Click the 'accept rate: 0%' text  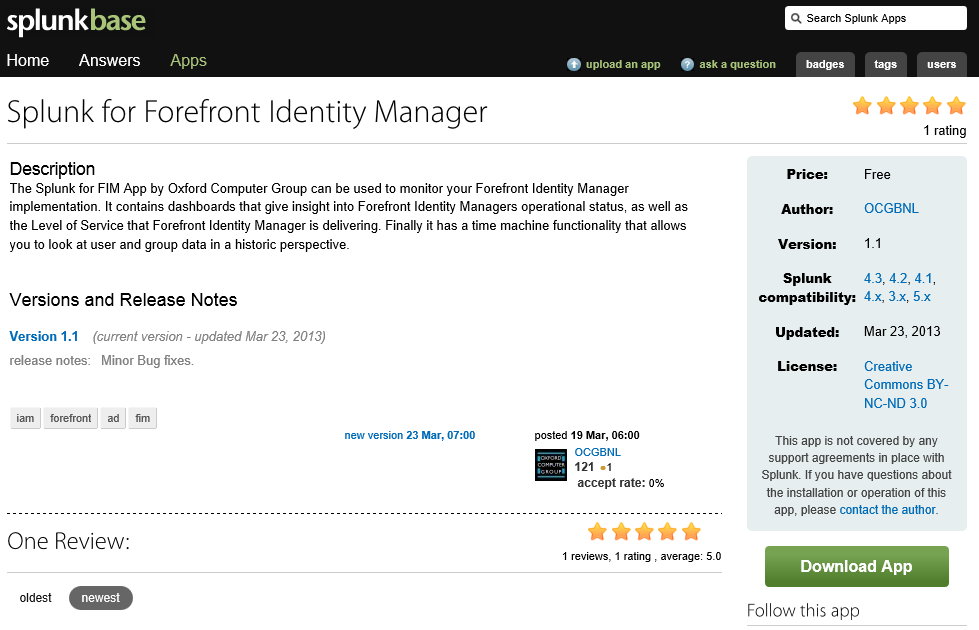(621, 483)
